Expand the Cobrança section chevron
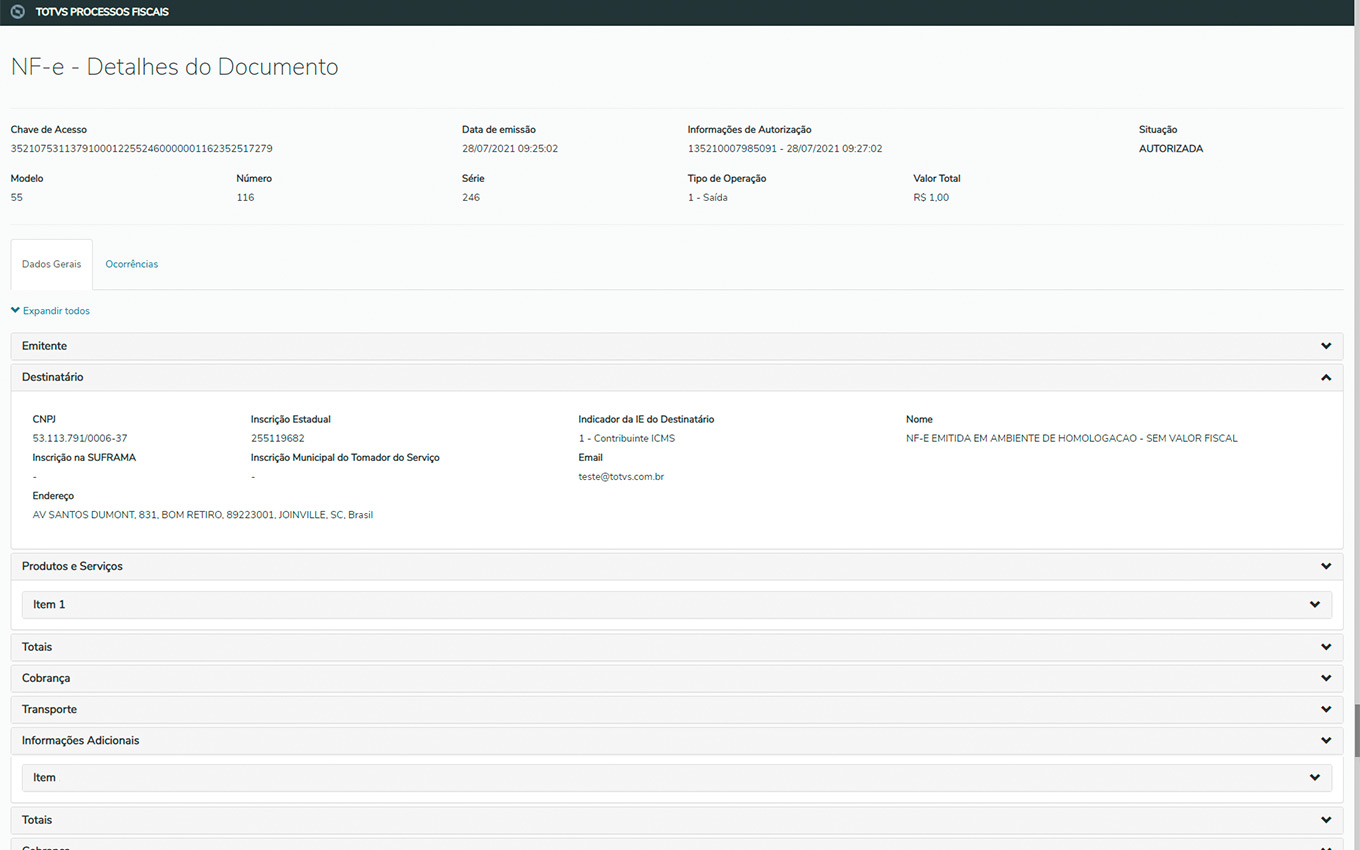1360x850 pixels. point(1326,678)
